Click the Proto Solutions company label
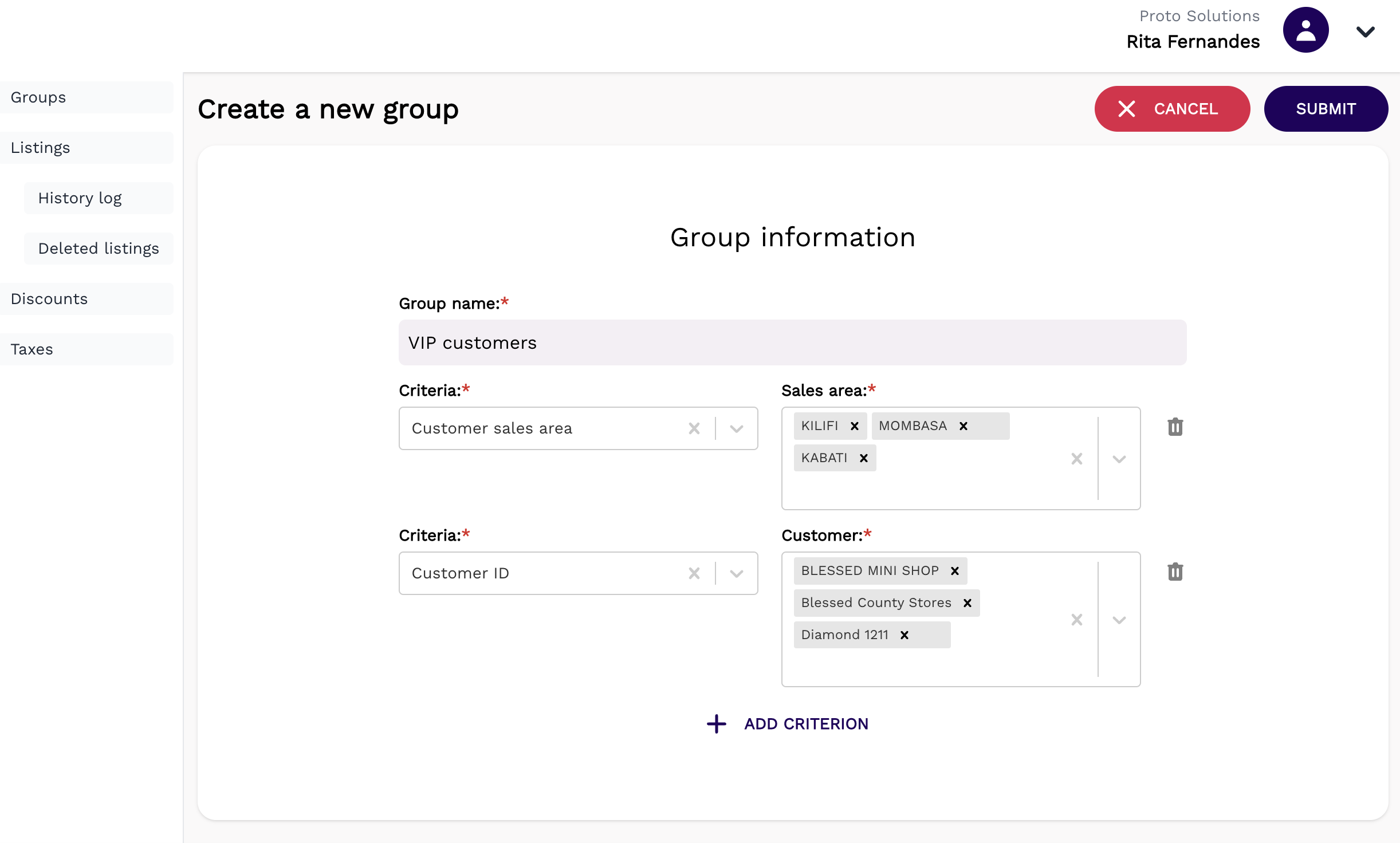This screenshot has height=843, width=1400. 1200,16
